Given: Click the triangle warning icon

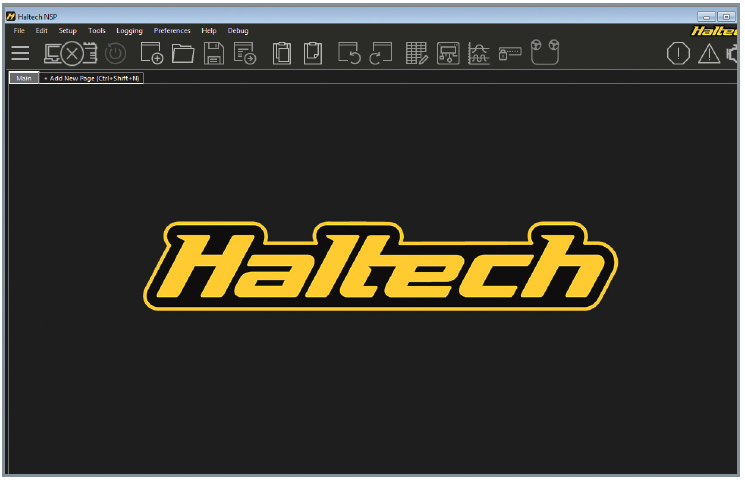Looking at the screenshot, I should coord(709,53).
